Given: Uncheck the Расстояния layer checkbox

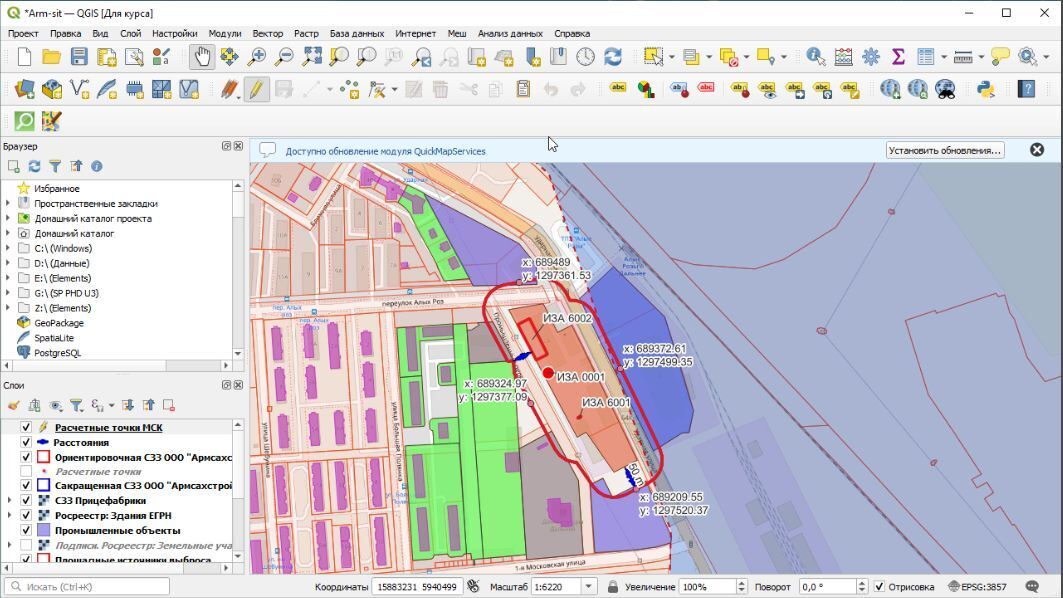Looking at the screenshot, I should coord(27,442).
